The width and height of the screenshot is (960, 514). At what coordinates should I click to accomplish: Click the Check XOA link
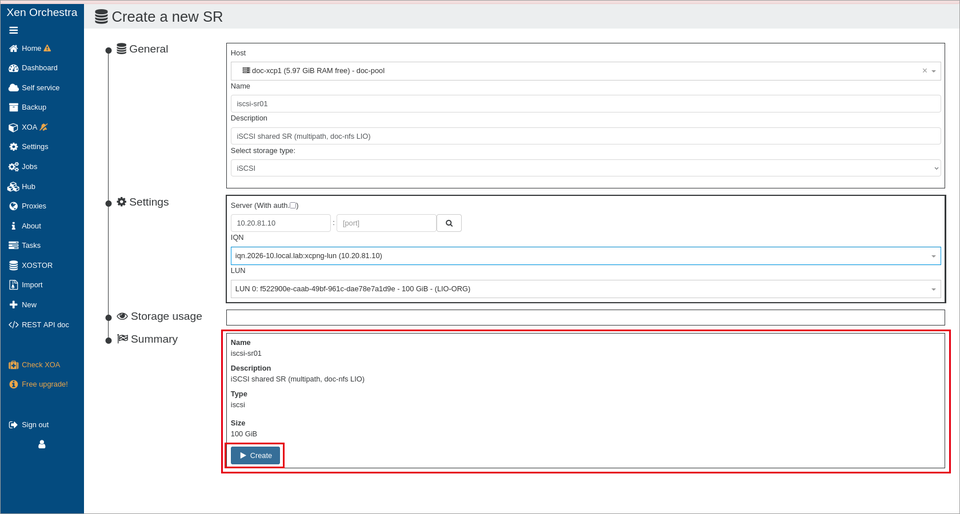pyautogui.click(x=41, y=365)
